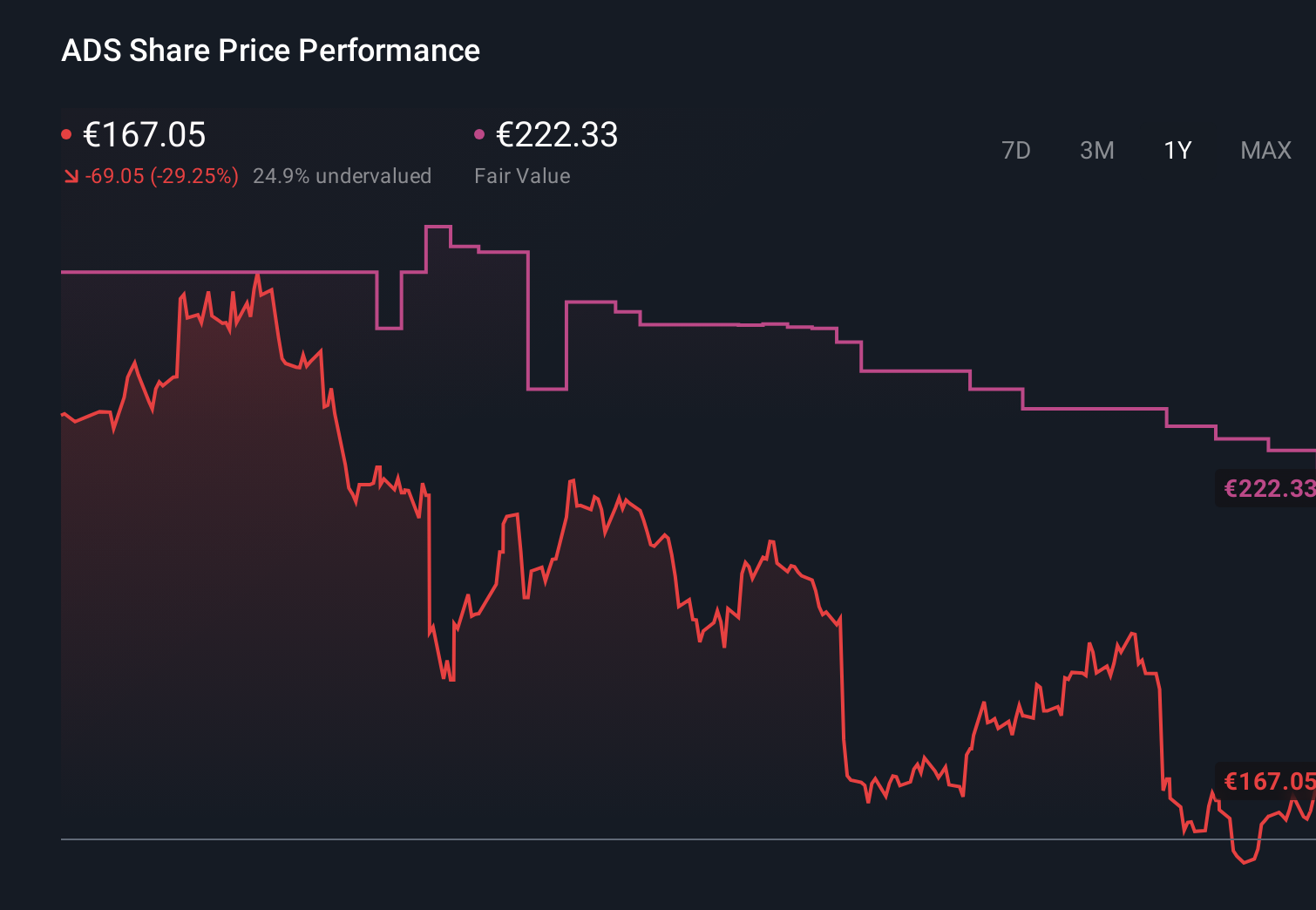Select the 3M time range option
The height and width of the screenshot is (910, 1316).
pyautogui.click(x=1097, y=150)
